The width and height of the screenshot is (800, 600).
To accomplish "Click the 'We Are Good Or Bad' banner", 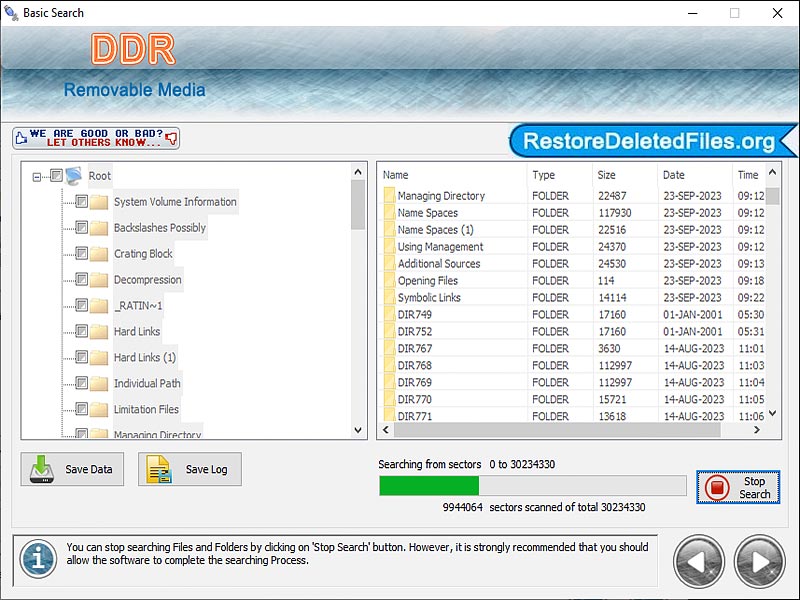I will point(95,138).
